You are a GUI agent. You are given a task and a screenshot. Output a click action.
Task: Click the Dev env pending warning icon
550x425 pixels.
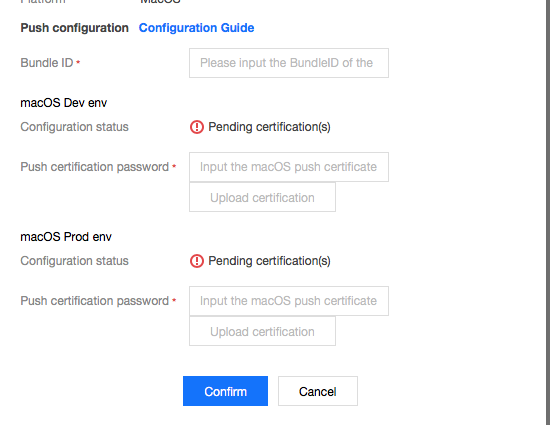(197, 127)
